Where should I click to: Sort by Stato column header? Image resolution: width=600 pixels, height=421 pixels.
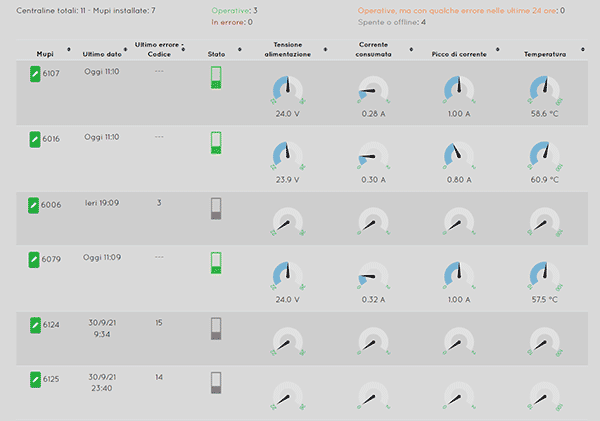217,53
